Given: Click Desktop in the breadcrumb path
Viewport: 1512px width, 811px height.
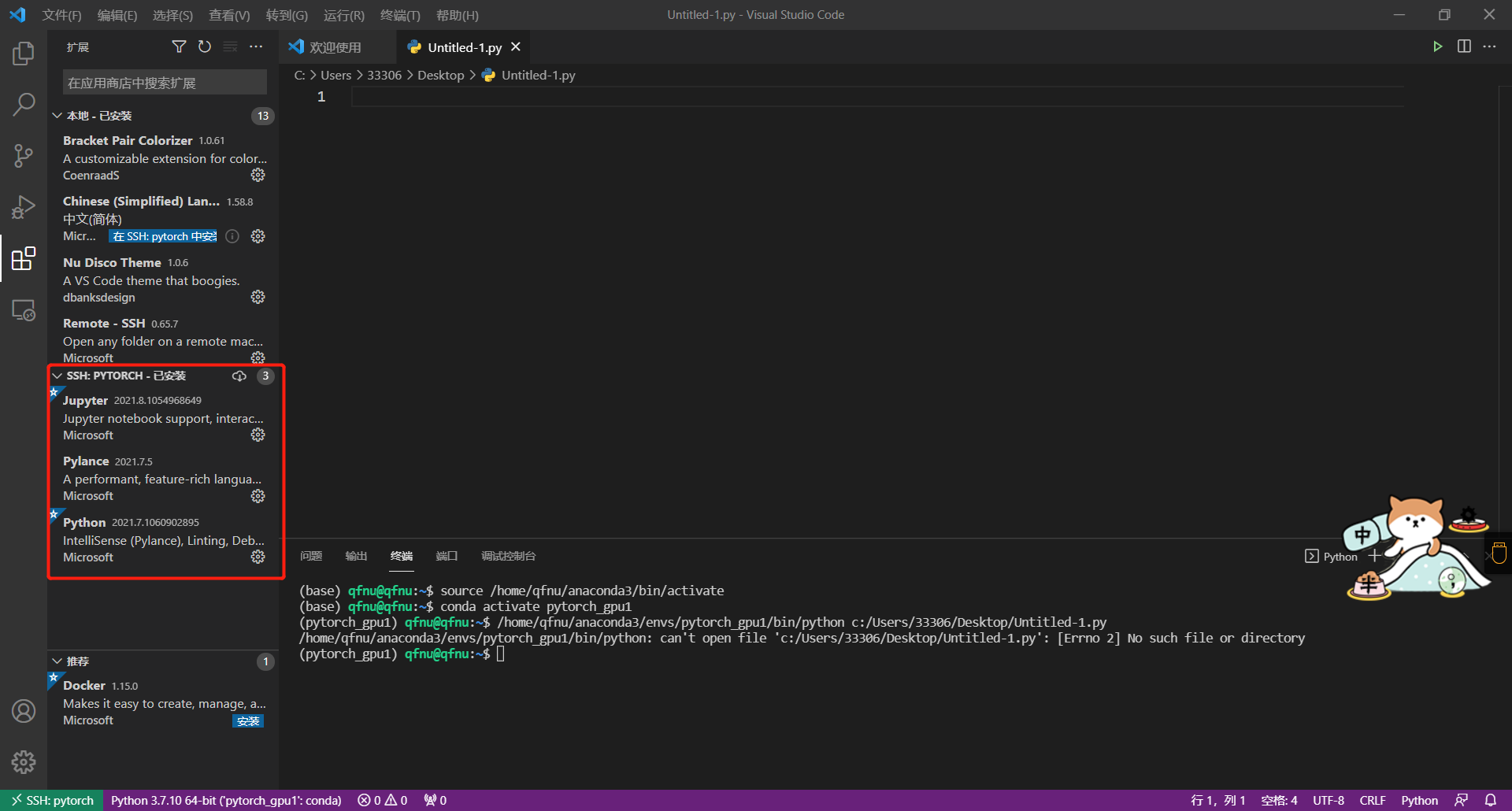Looking at the screenshot, I should 441,76.
